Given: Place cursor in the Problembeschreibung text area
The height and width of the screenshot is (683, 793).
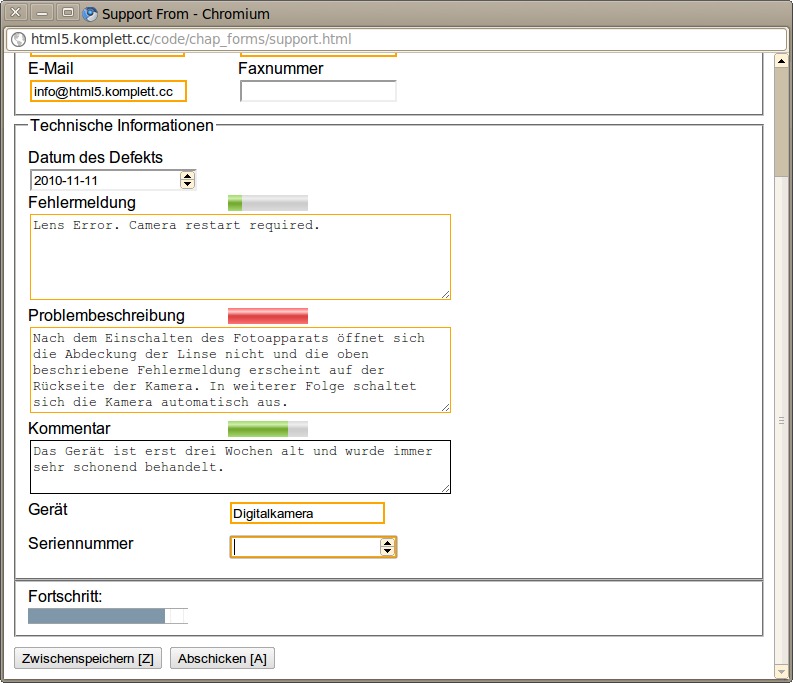Looking at the screenshot, I should click(240, 370).
